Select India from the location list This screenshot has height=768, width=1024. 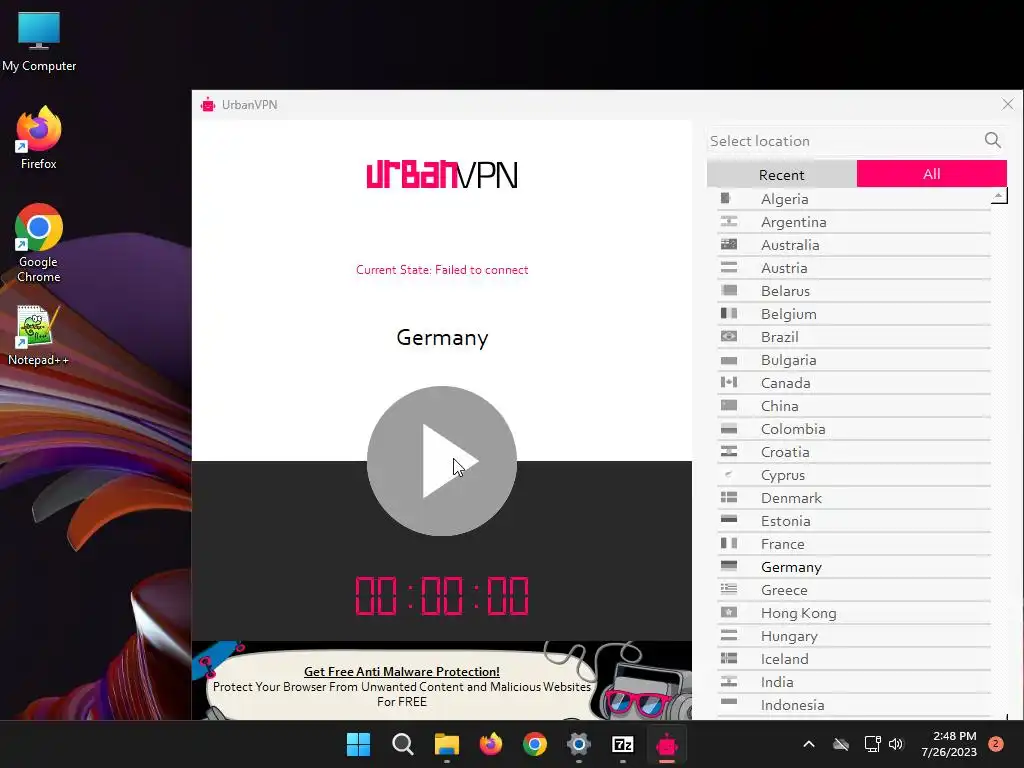pos(854,682)
